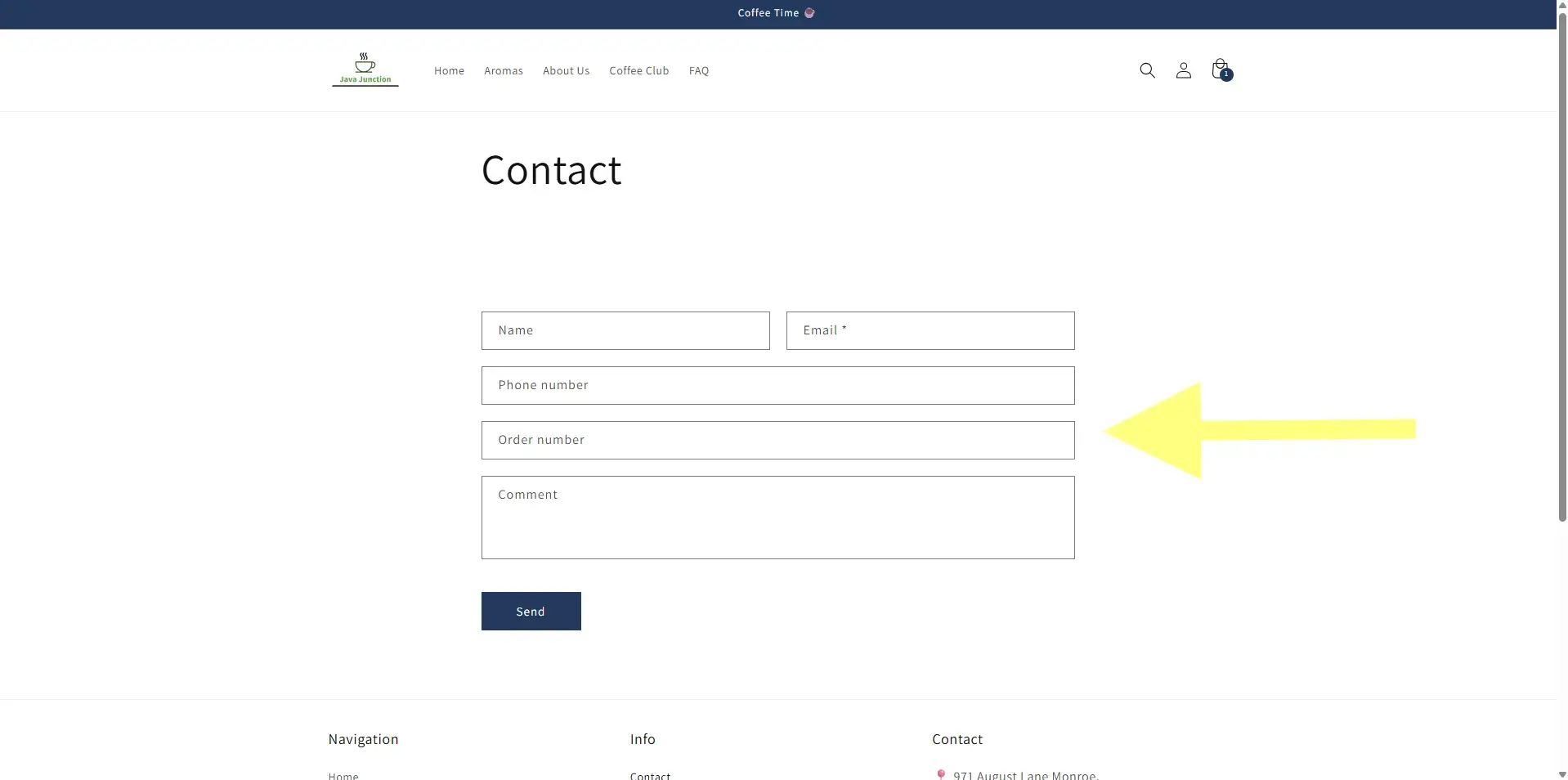Focus the Email input field
The width and height of the screenshot is (1568, 780).
click(930, 330)
